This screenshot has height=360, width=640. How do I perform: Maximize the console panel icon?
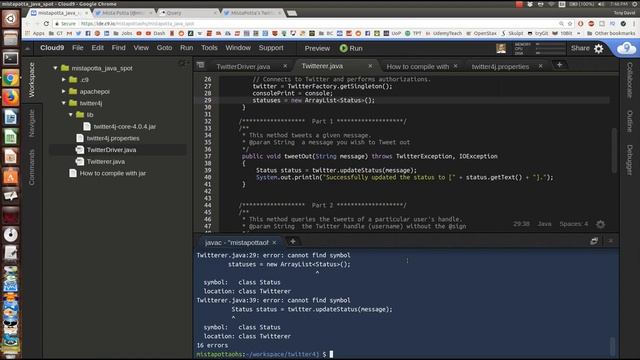coord(594,241)
